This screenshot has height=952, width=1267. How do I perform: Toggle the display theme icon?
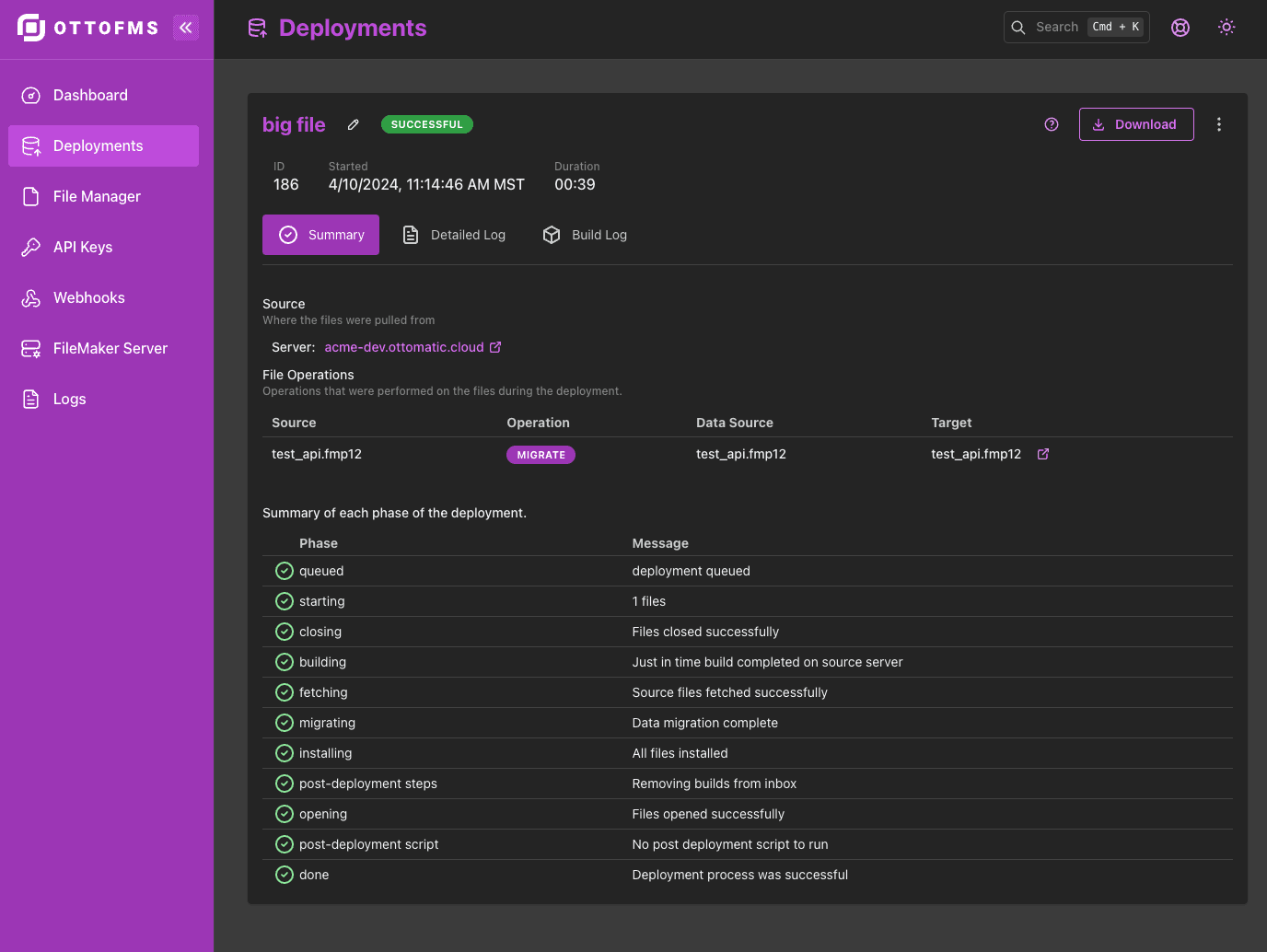click(x=1226, y=27)
